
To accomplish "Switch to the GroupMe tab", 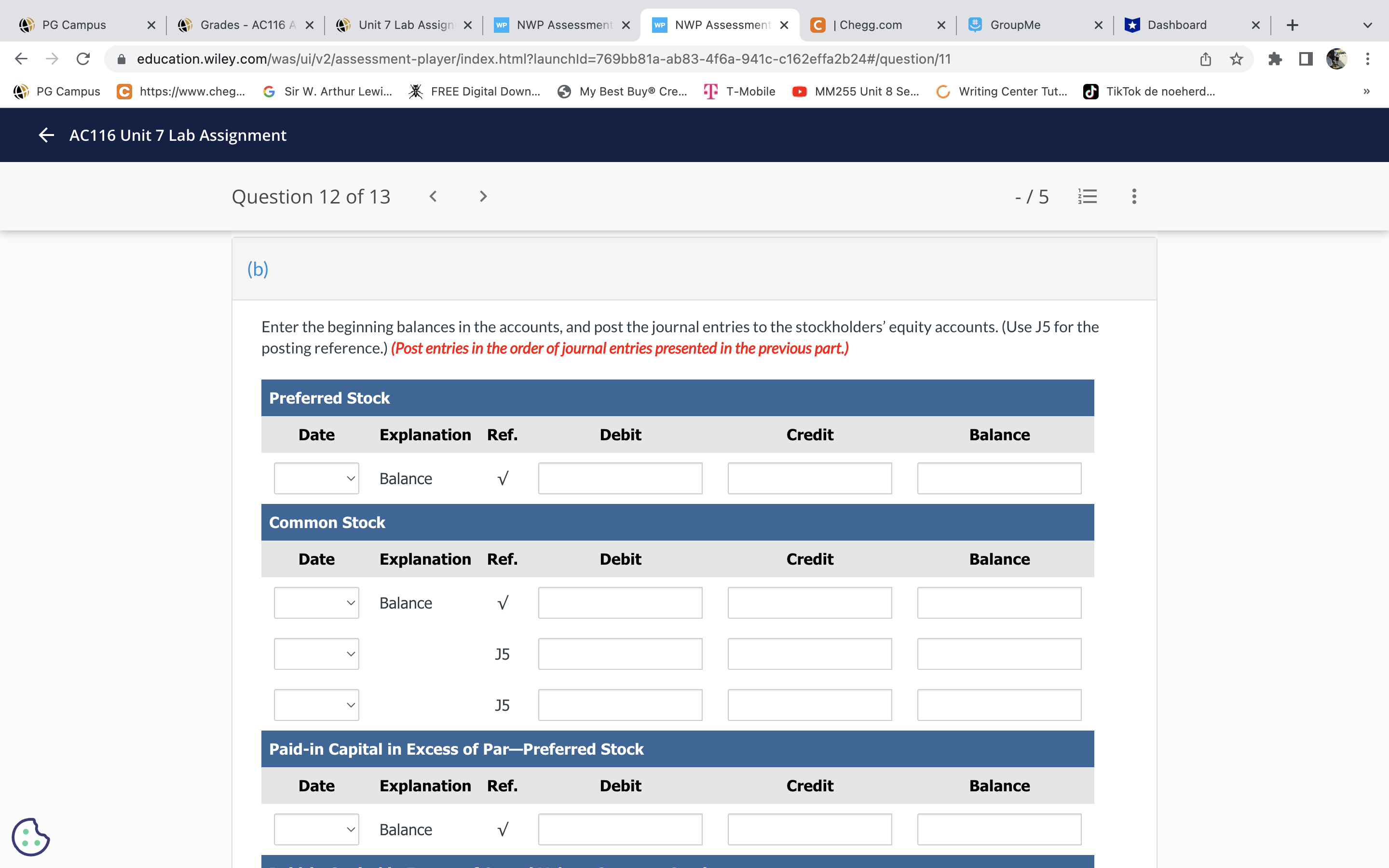I will [x=1015, y=25].
